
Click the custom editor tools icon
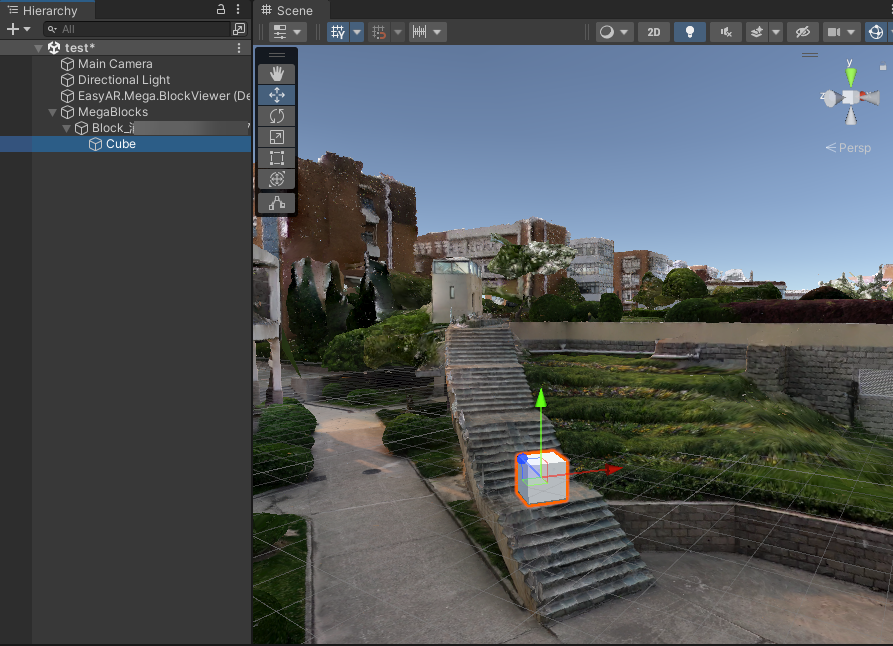277,203
